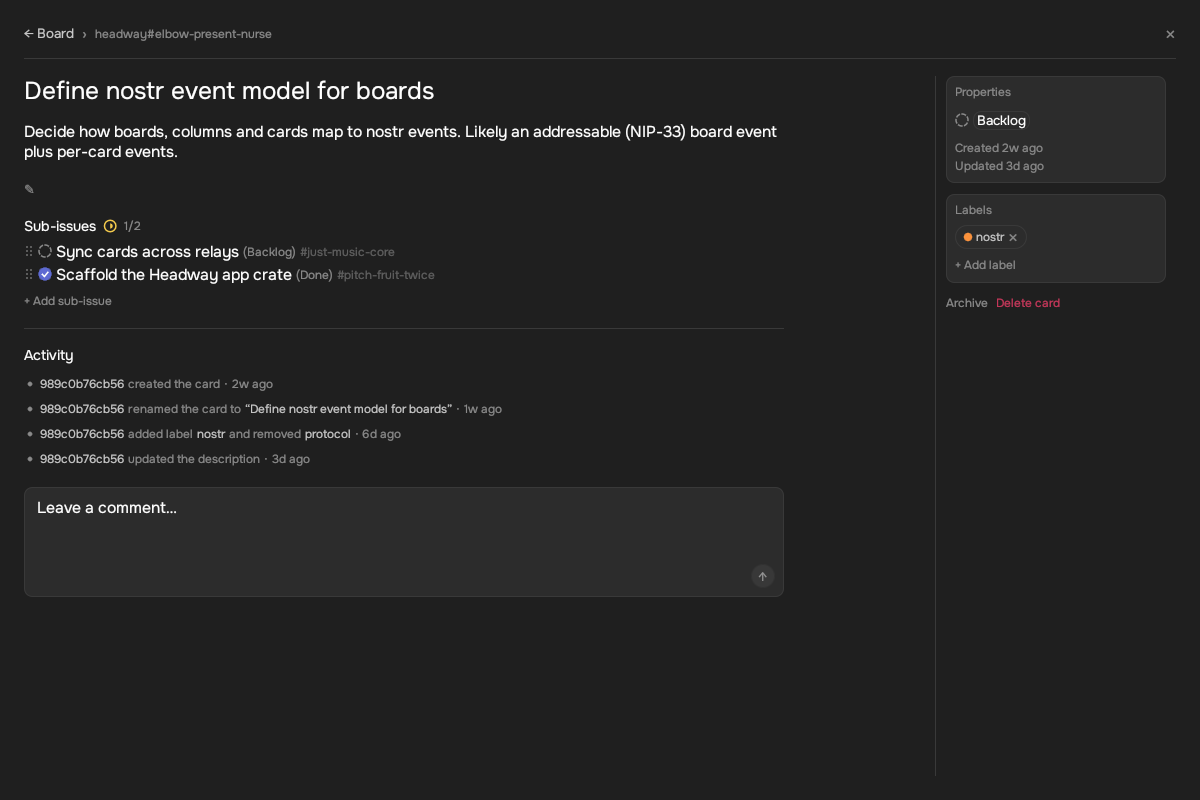The height and width of the screenshot is (800, 1200).
Task: Close the card detail dialog
Action: [1170, 34]
